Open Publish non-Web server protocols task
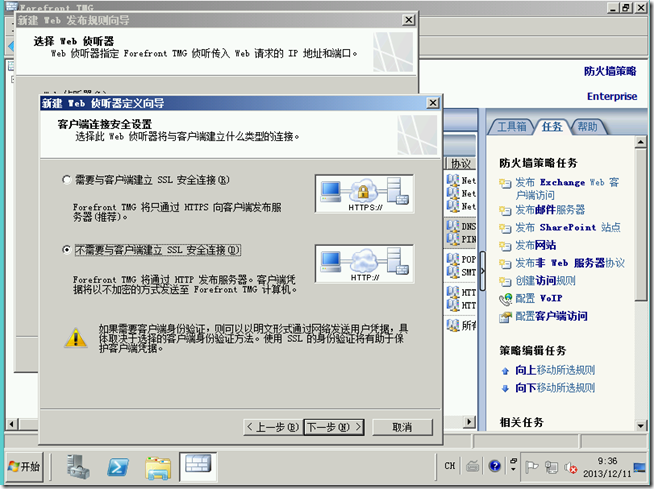This screenshot has width=654, height=489. pos(570,263)
